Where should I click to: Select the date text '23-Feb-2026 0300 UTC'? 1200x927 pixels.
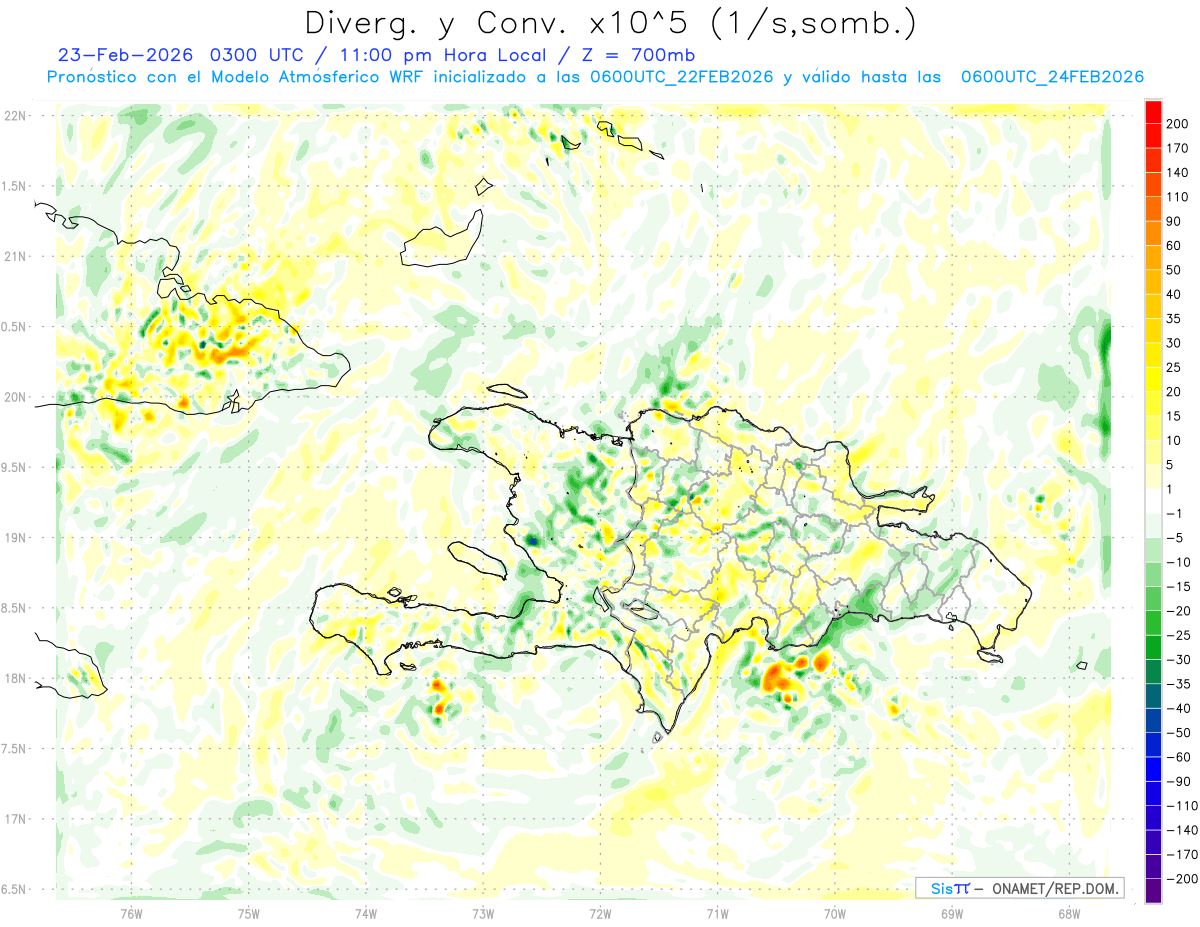pyautogui.click(x=183, y=55)
